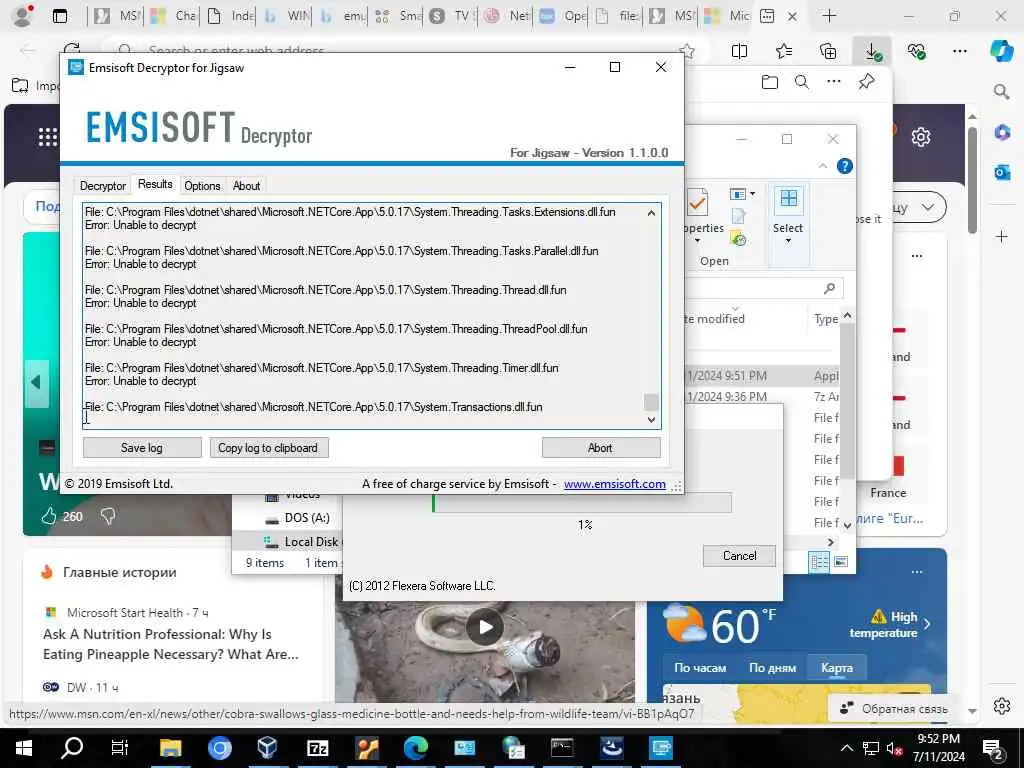Show hidden system tray icons
Image resolution: width=1024 pixels, height=768 pixels.
click(x=846, y=748)
